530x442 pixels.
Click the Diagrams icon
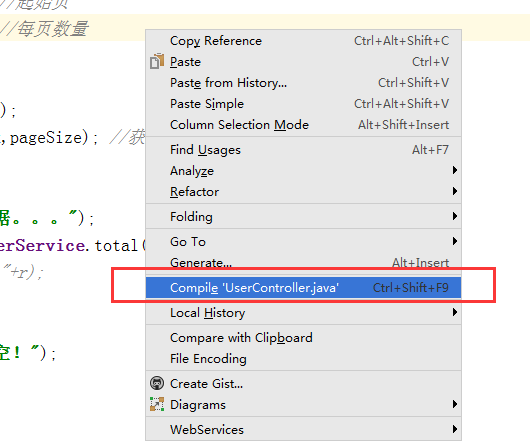157,404
